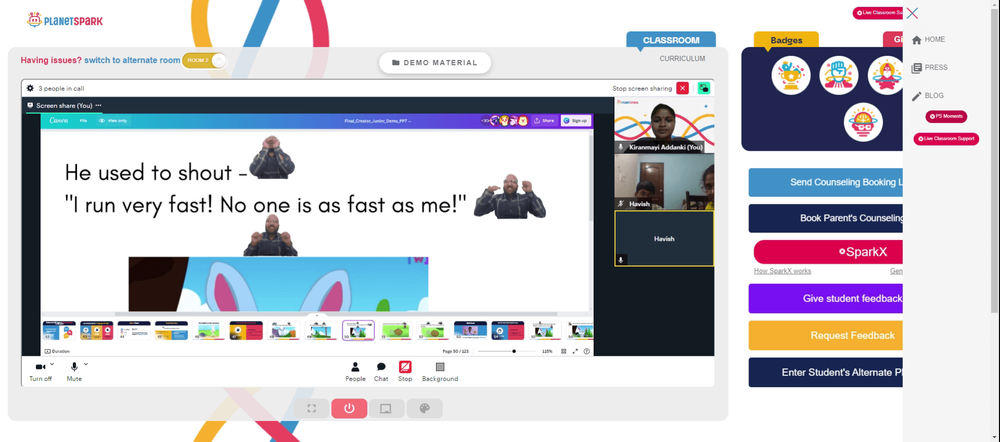This screenshot has height=442, width=1000.
Task: Open PRESS in side menu
Action: click(x=930, y=68)
